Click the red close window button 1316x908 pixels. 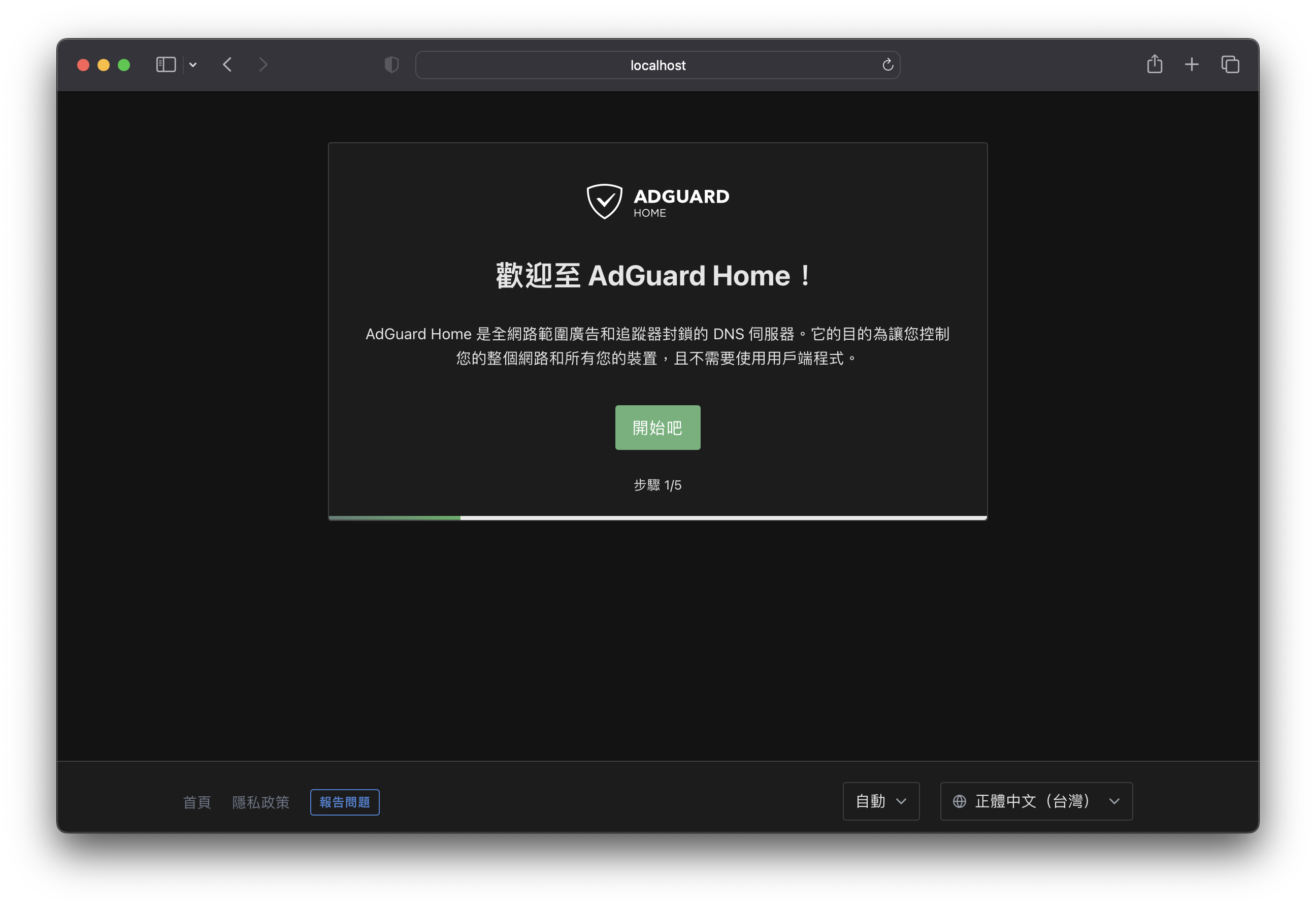(x=83, y=65)
